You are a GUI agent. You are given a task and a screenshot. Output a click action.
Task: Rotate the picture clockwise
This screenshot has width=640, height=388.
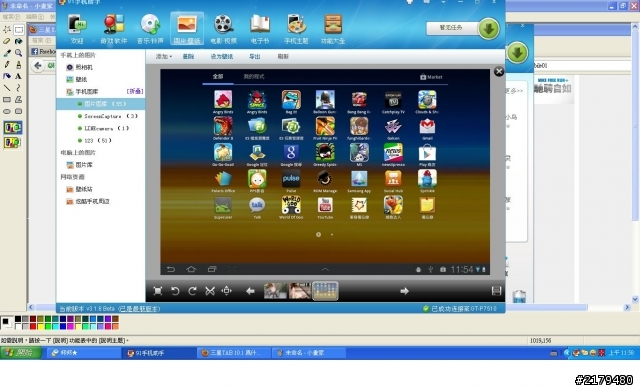coord(192,291)
